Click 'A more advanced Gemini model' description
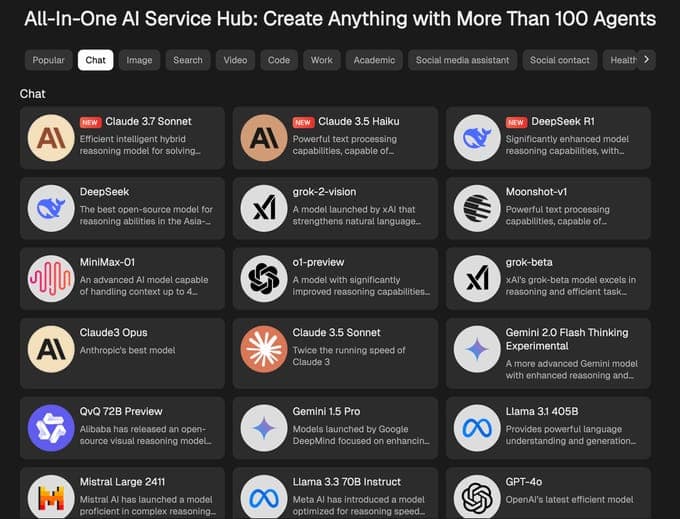The height and width of the screenshot is (519, 680). tap(572, 369)
